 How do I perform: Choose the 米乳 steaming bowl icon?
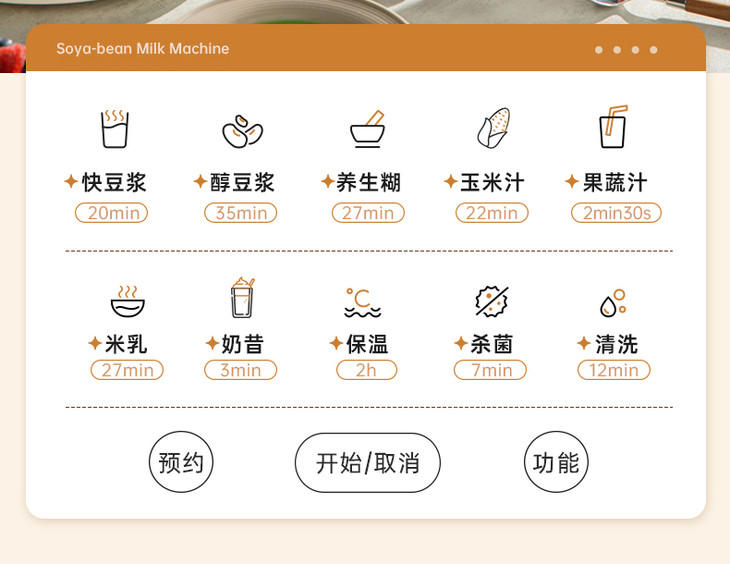pyautogui.click(x=128, y=301)
